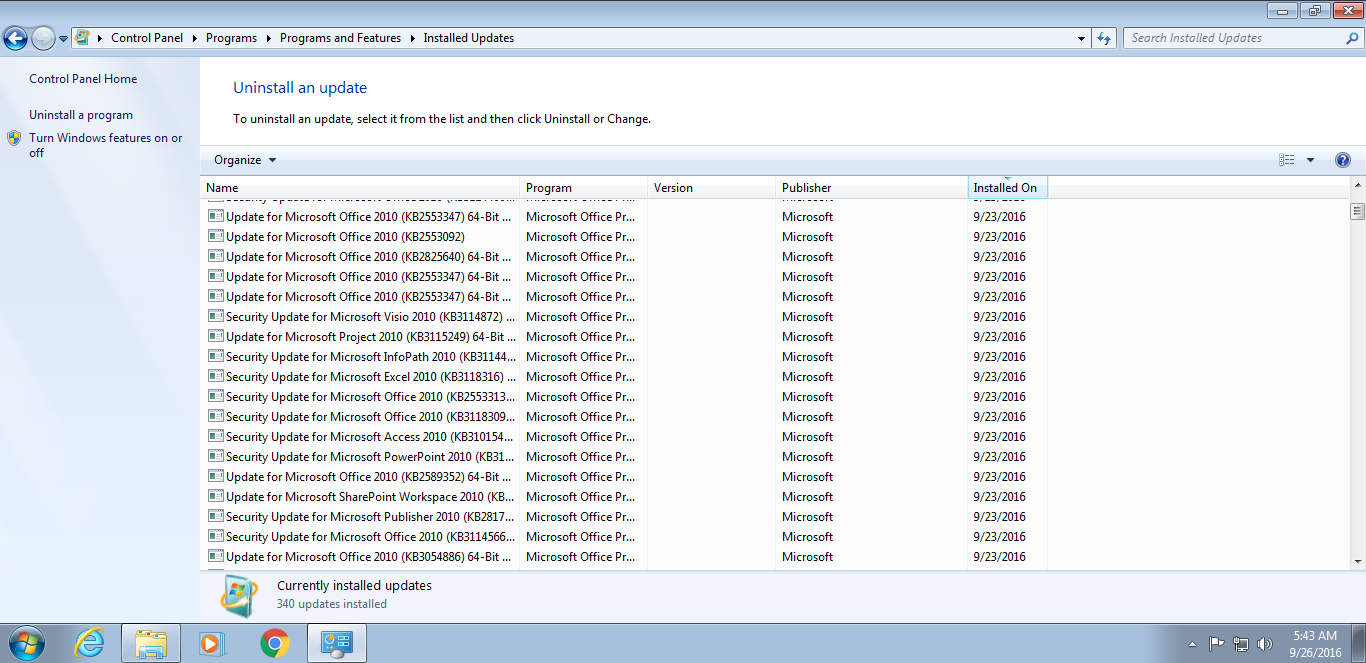Open the Control Panel Home link
The image size is (1366, 663).
[x=83, y=79]
